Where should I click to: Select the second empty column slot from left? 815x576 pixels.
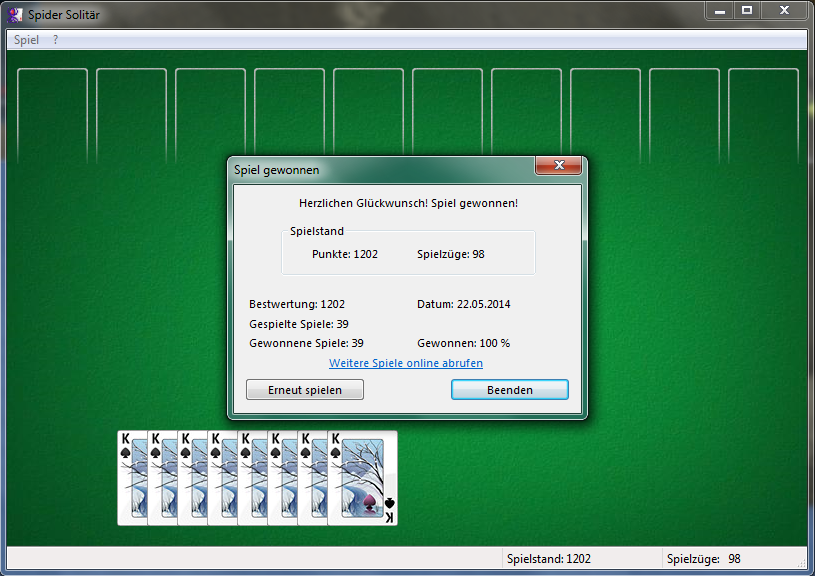coord(131,115)
